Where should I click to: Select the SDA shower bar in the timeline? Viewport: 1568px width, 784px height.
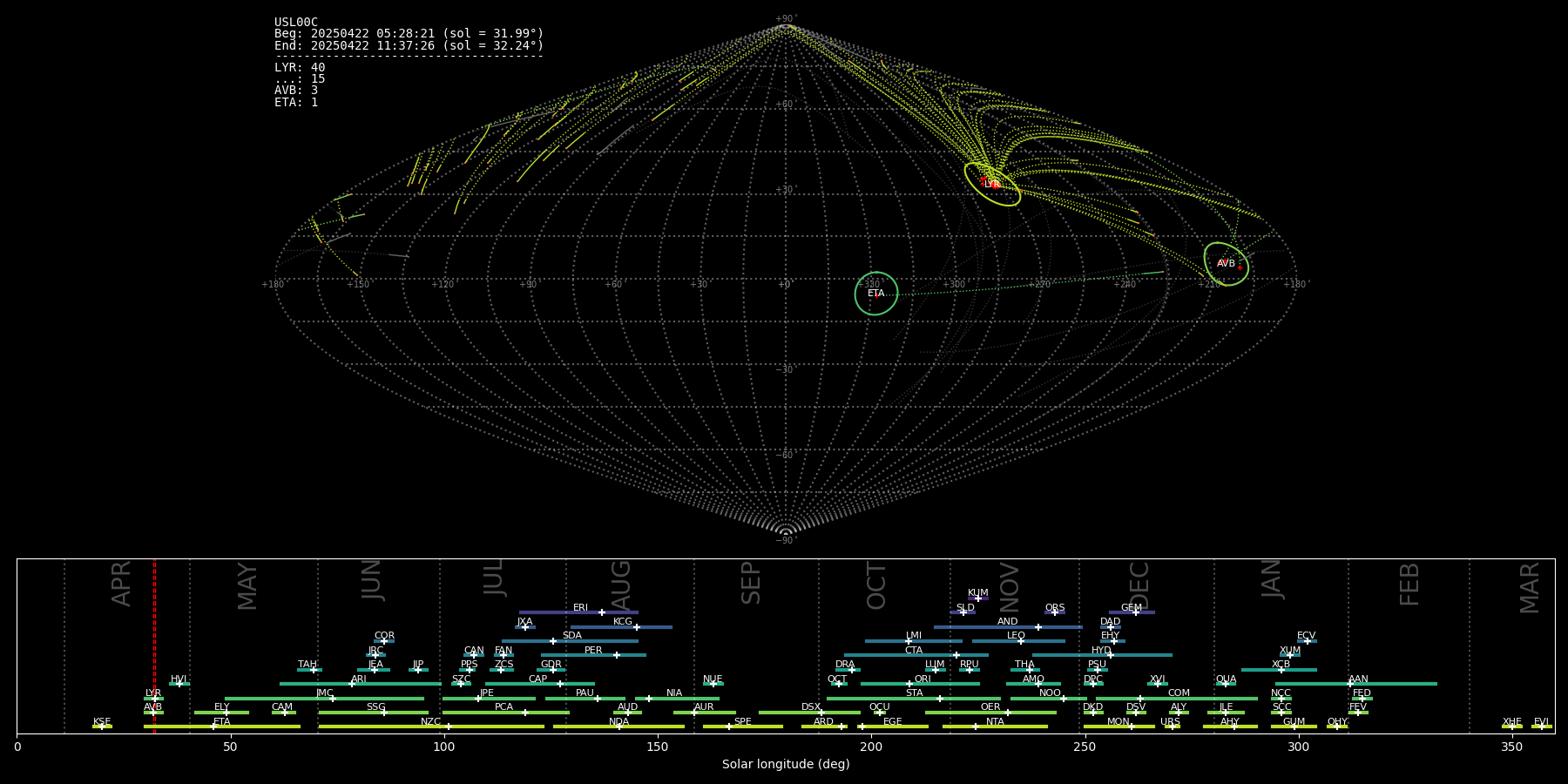coord(570,641)
